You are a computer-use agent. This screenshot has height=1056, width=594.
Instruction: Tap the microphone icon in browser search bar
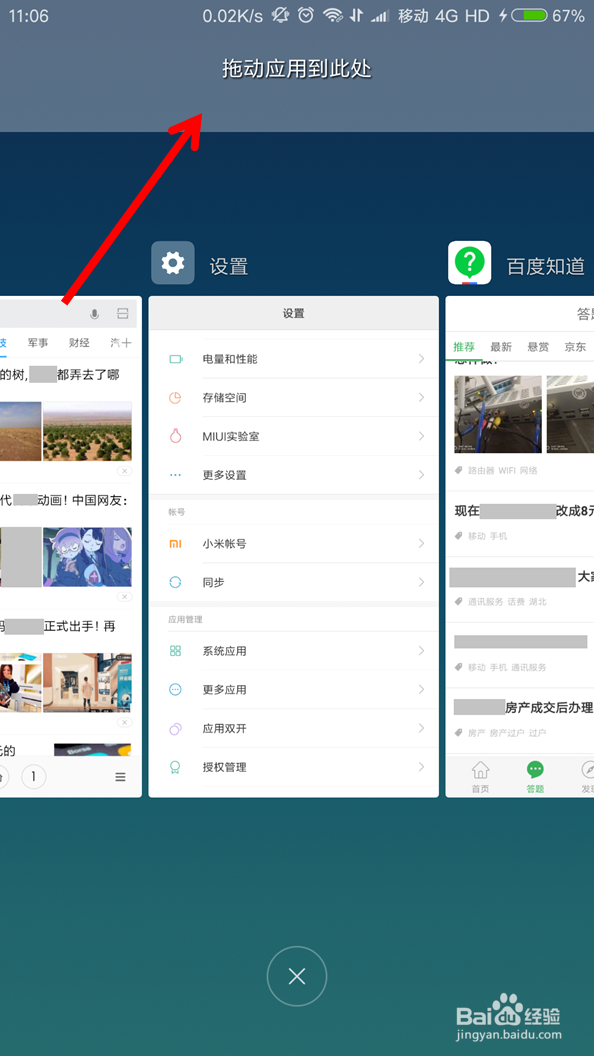pyautogui.click(x=94, y=314)
